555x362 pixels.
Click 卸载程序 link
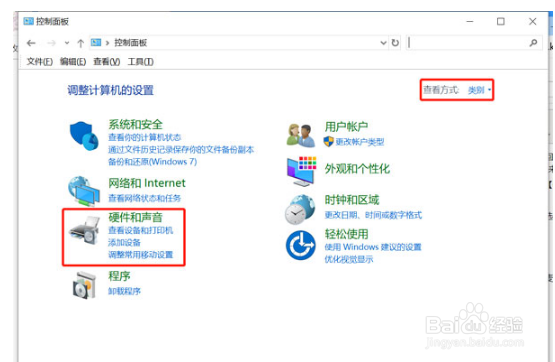click(124, 291)
